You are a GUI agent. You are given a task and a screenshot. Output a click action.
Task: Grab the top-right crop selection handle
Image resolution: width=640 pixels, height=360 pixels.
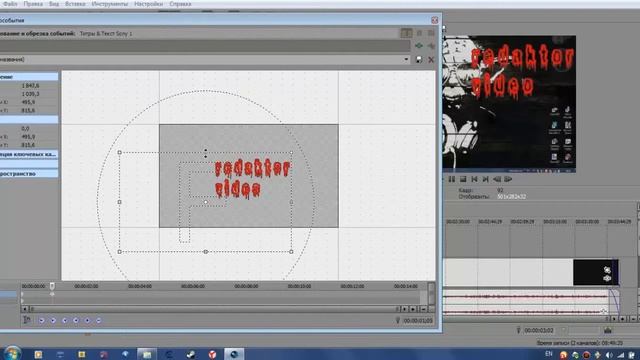point(291,152)
